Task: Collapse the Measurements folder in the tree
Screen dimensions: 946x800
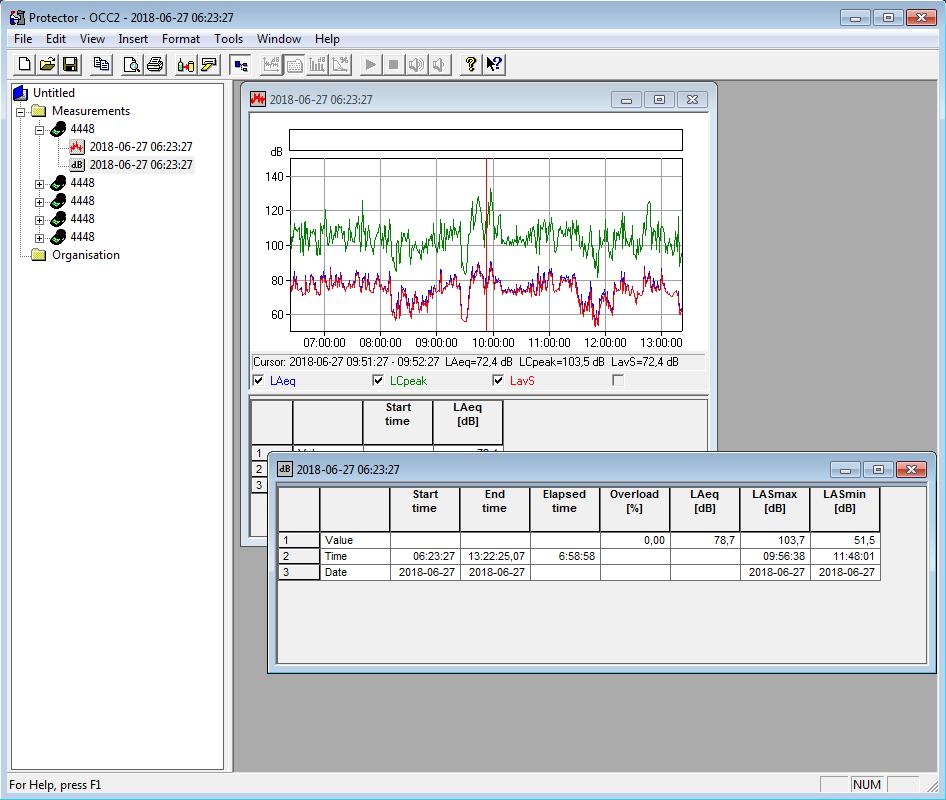Action: (x=21, y=112)
